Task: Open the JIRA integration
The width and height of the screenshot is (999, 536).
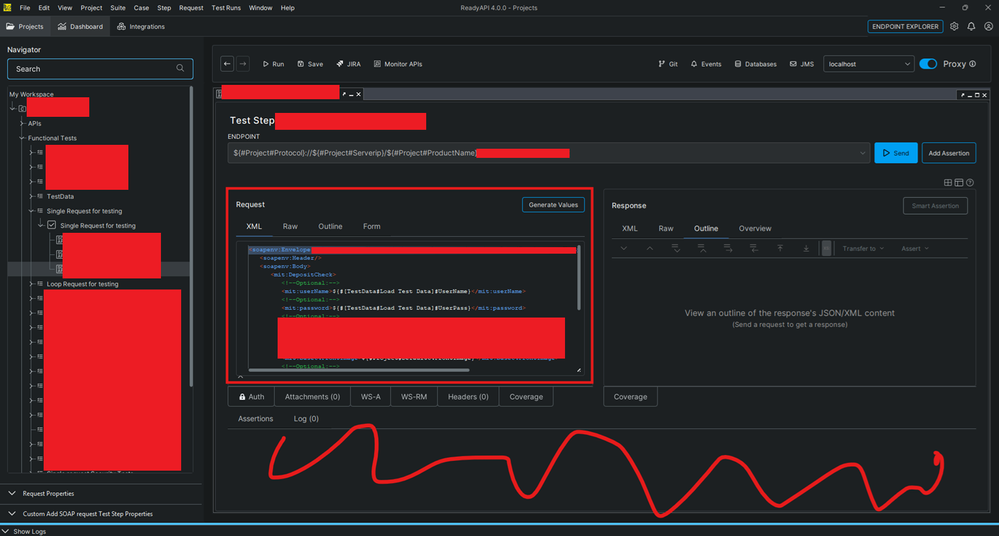Action: click(349, 64)
